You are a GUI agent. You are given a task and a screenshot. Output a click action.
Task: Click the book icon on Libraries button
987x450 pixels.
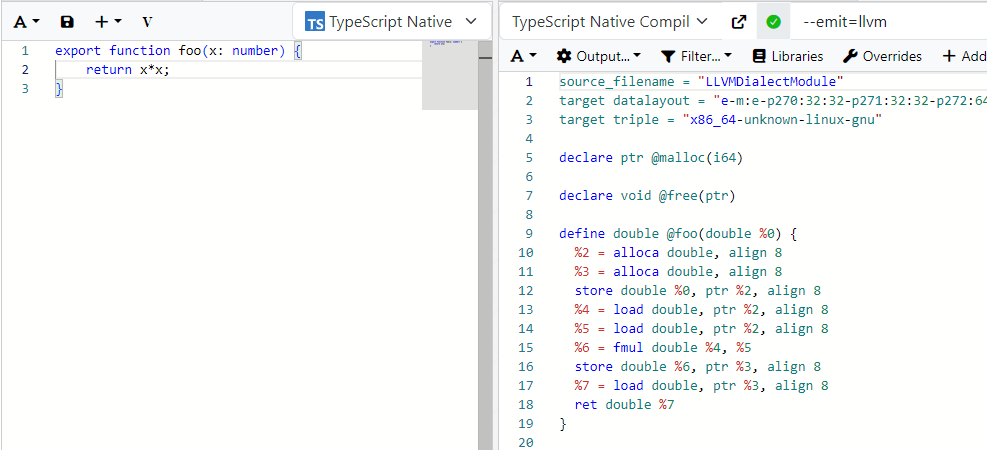coord(759,56)
